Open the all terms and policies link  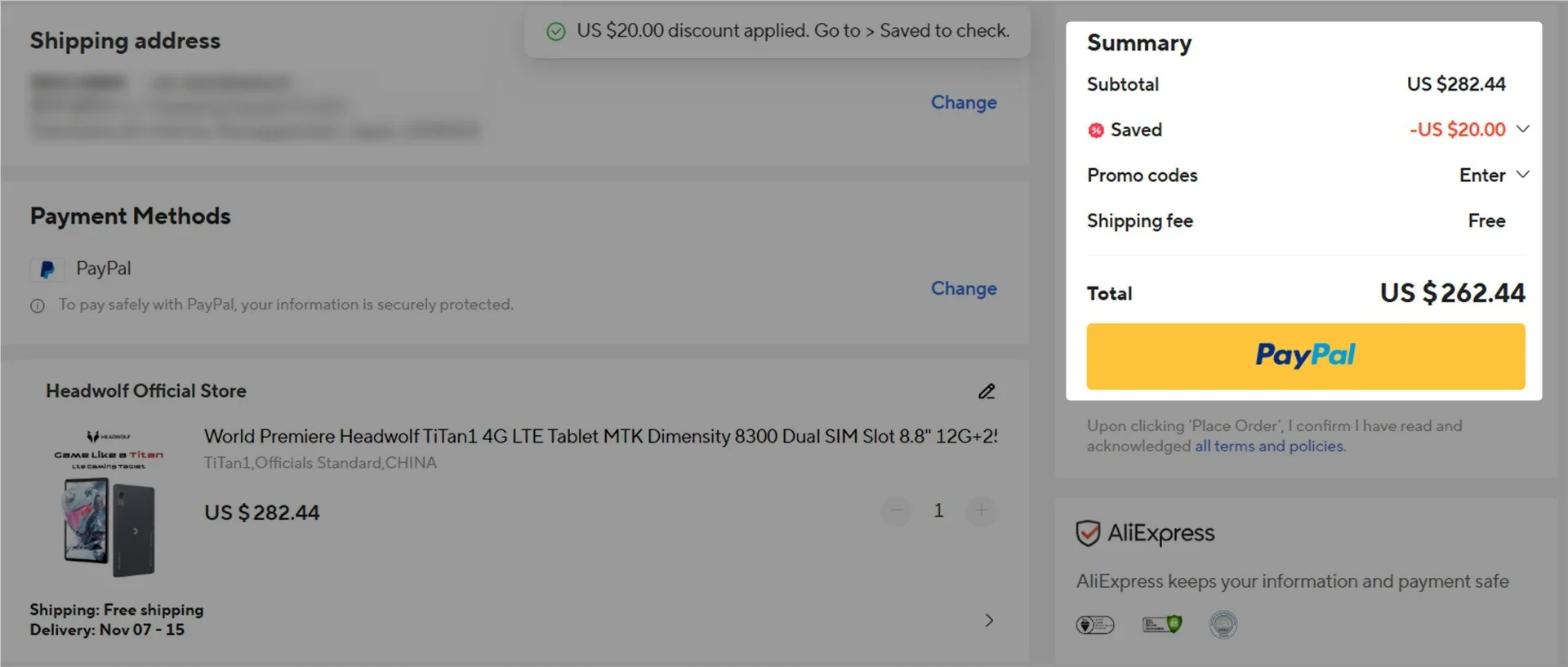pyautogui.click(x=1270, y=447)
